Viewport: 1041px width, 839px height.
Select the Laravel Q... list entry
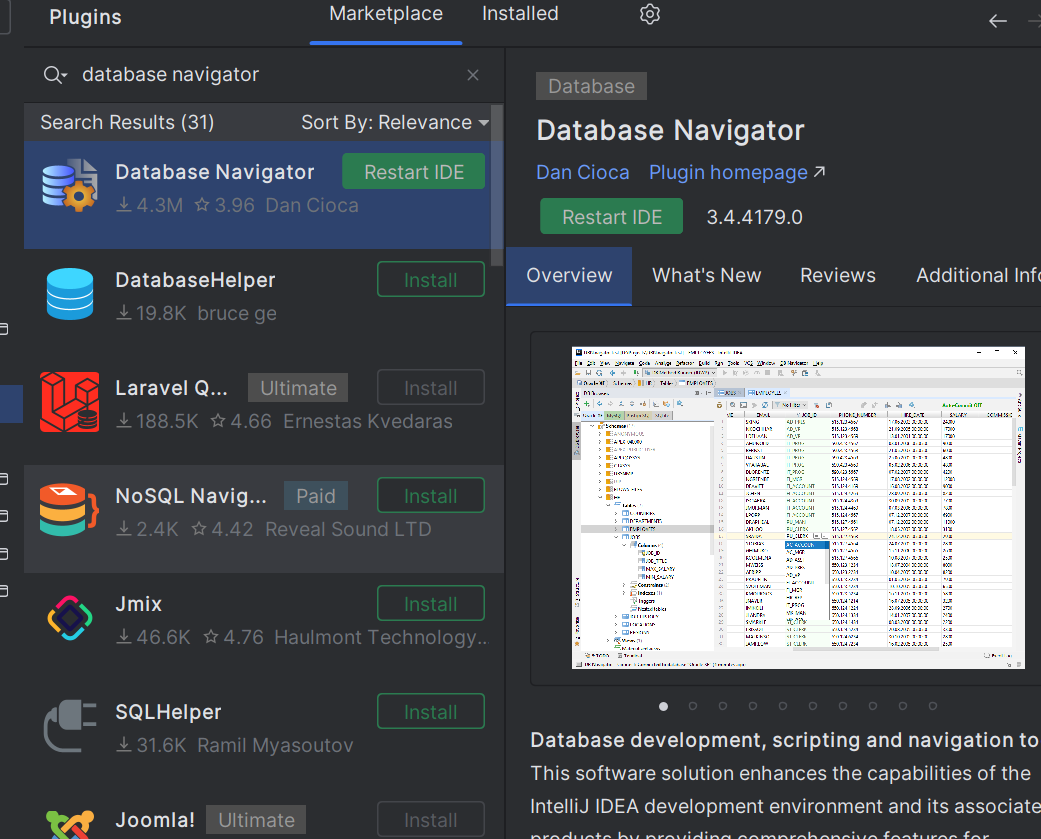pyautogui.click(x=263, y=411)
